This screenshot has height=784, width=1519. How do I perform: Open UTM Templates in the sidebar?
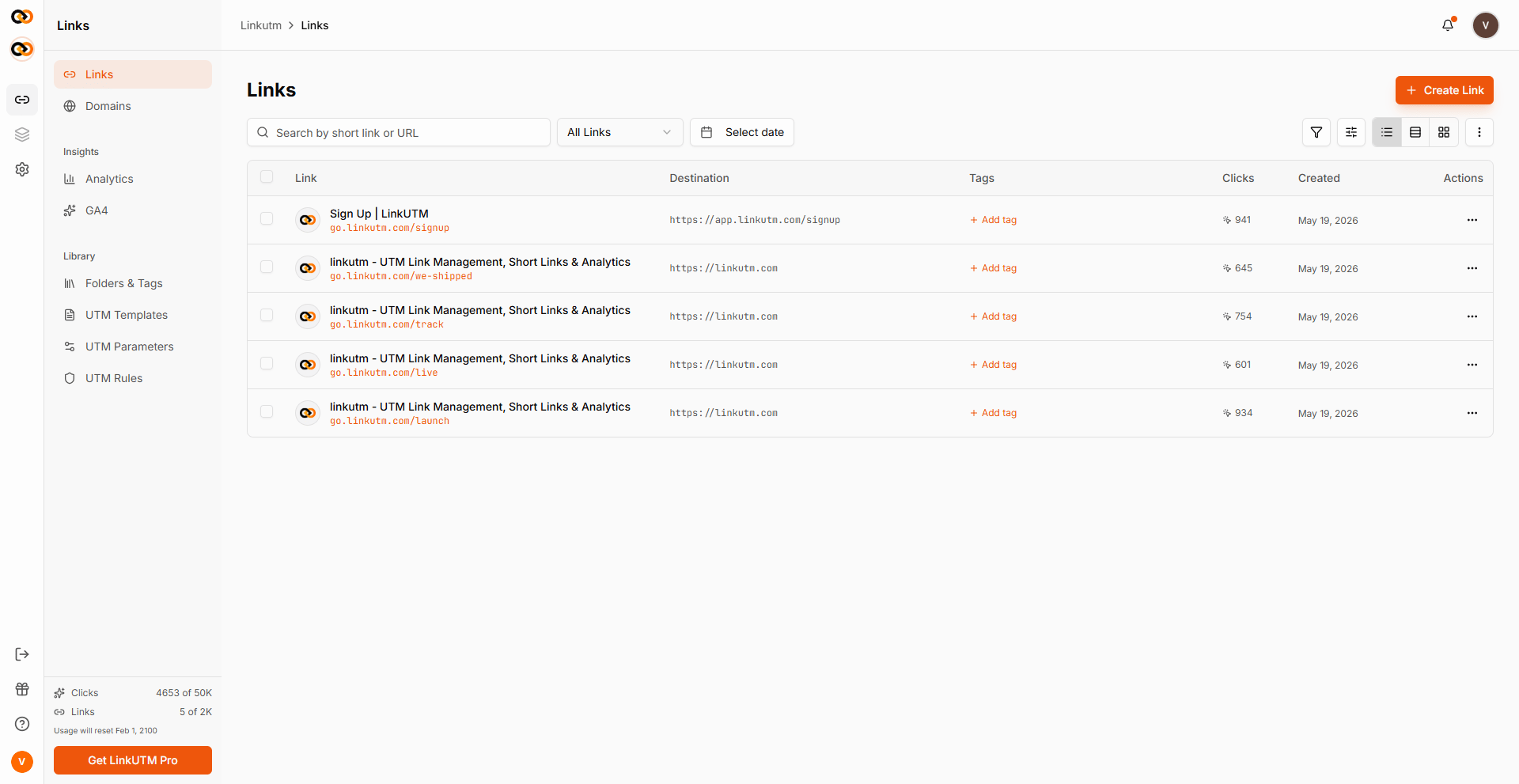coord(133,315)
